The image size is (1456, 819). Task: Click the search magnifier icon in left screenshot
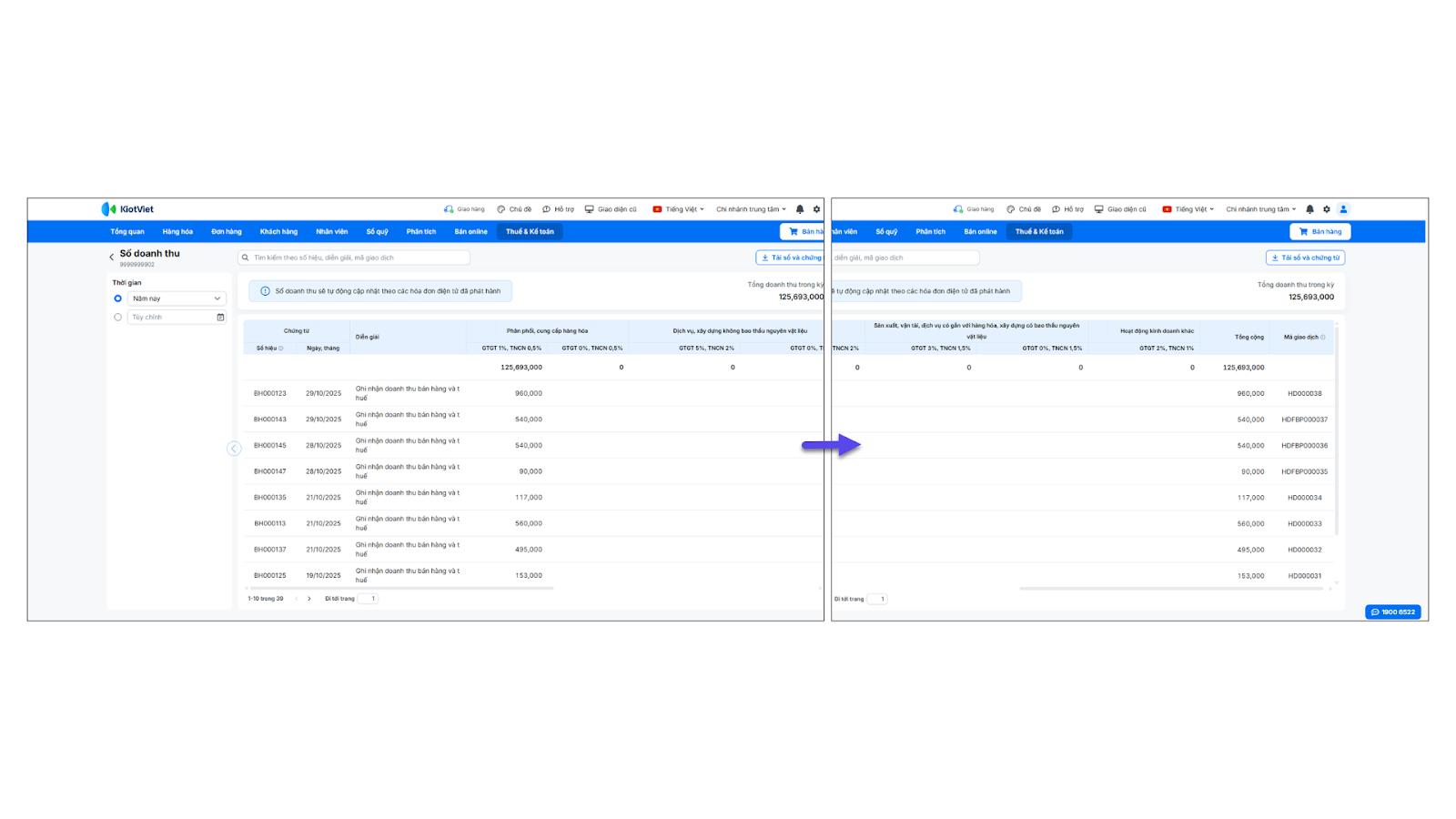(x=246, y=258)
